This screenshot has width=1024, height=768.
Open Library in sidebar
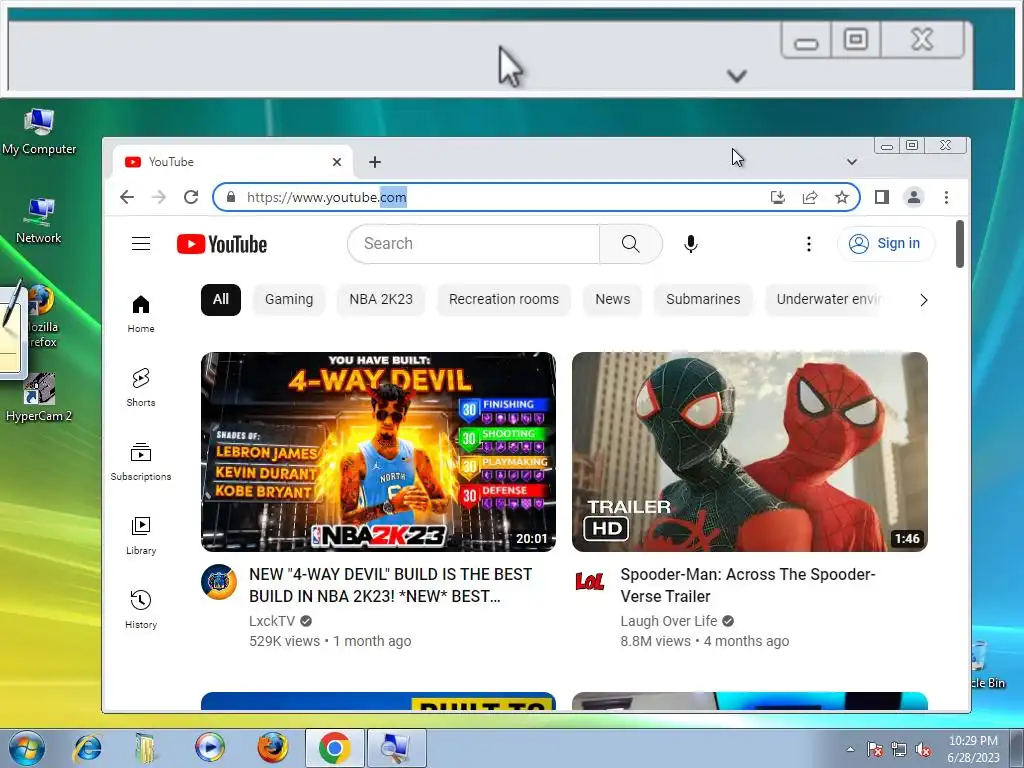(141, 536)
